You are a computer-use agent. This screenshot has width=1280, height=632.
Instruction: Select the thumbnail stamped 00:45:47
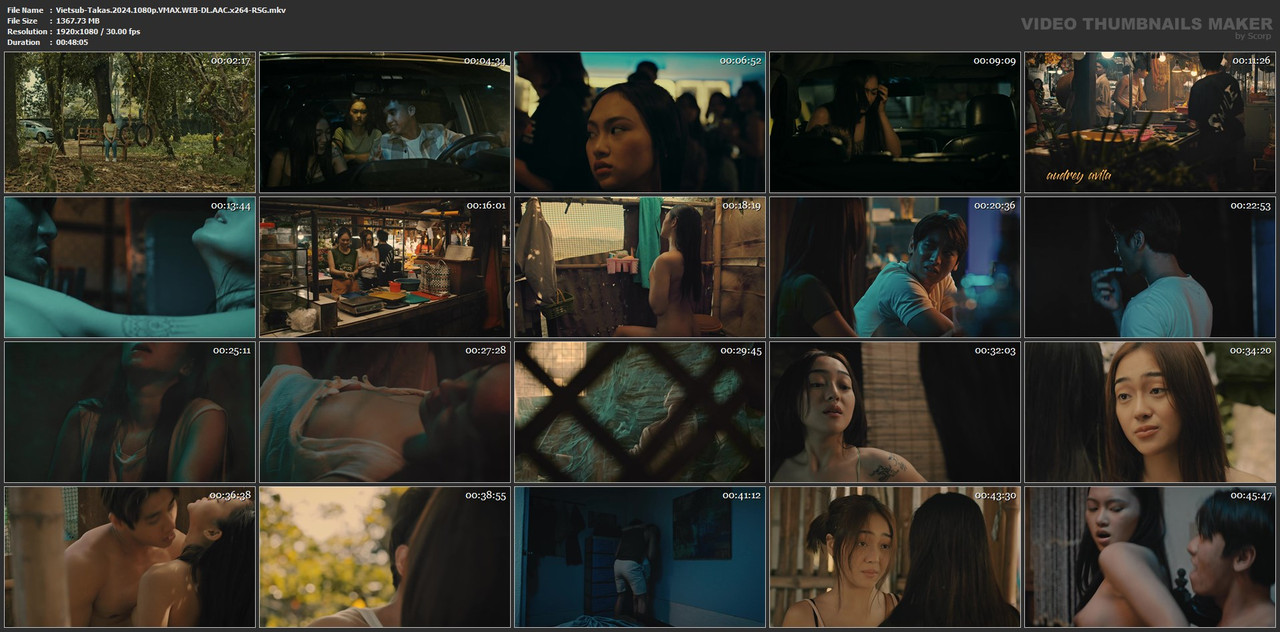tap(1150, 557)
